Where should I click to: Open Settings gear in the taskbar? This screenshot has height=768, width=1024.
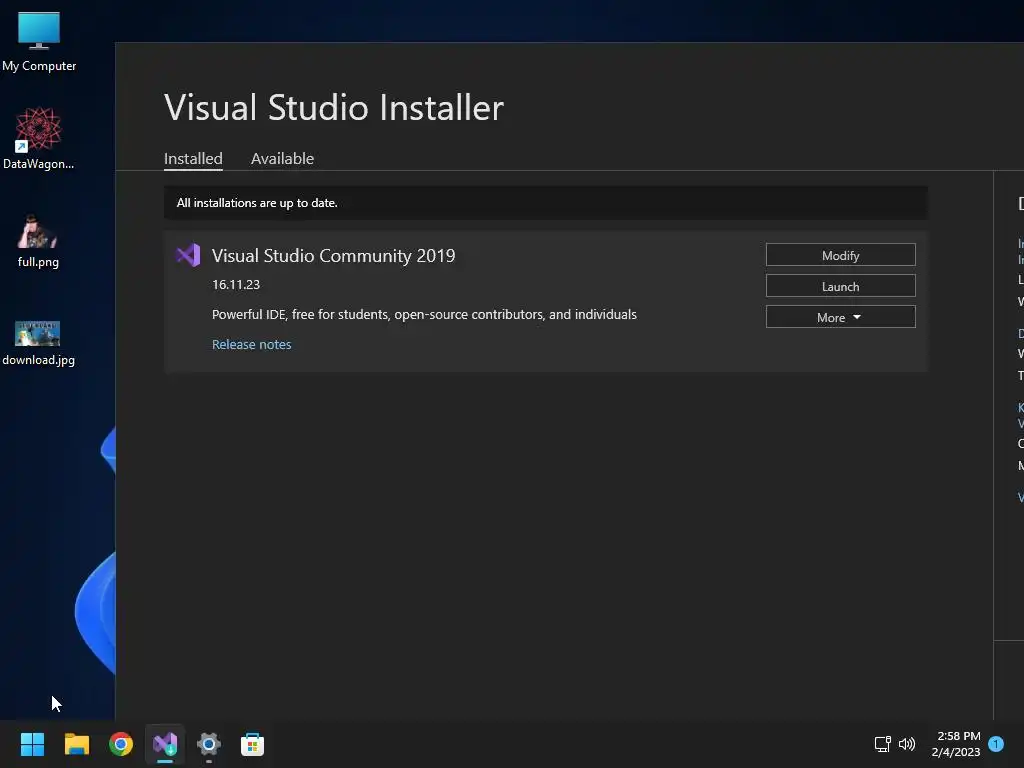[209, 744]
